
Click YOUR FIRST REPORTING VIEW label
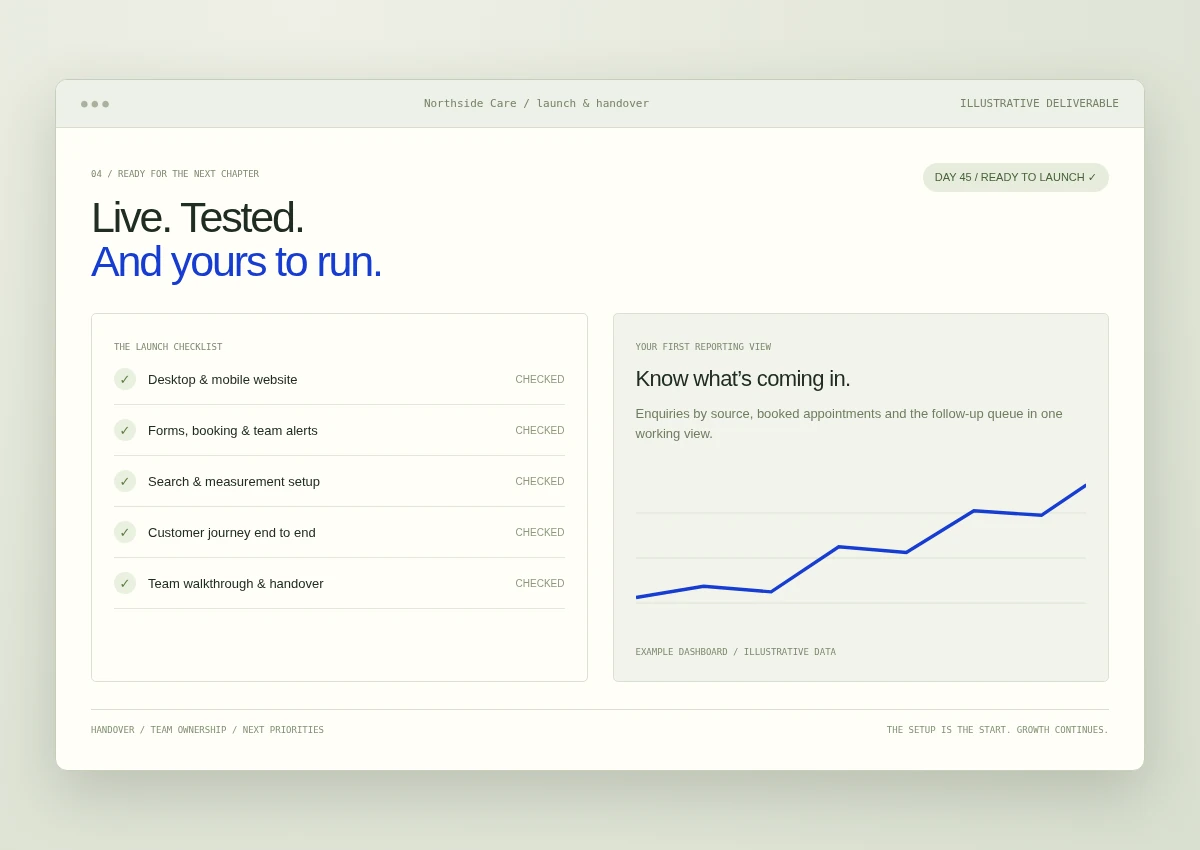(703, 347)
